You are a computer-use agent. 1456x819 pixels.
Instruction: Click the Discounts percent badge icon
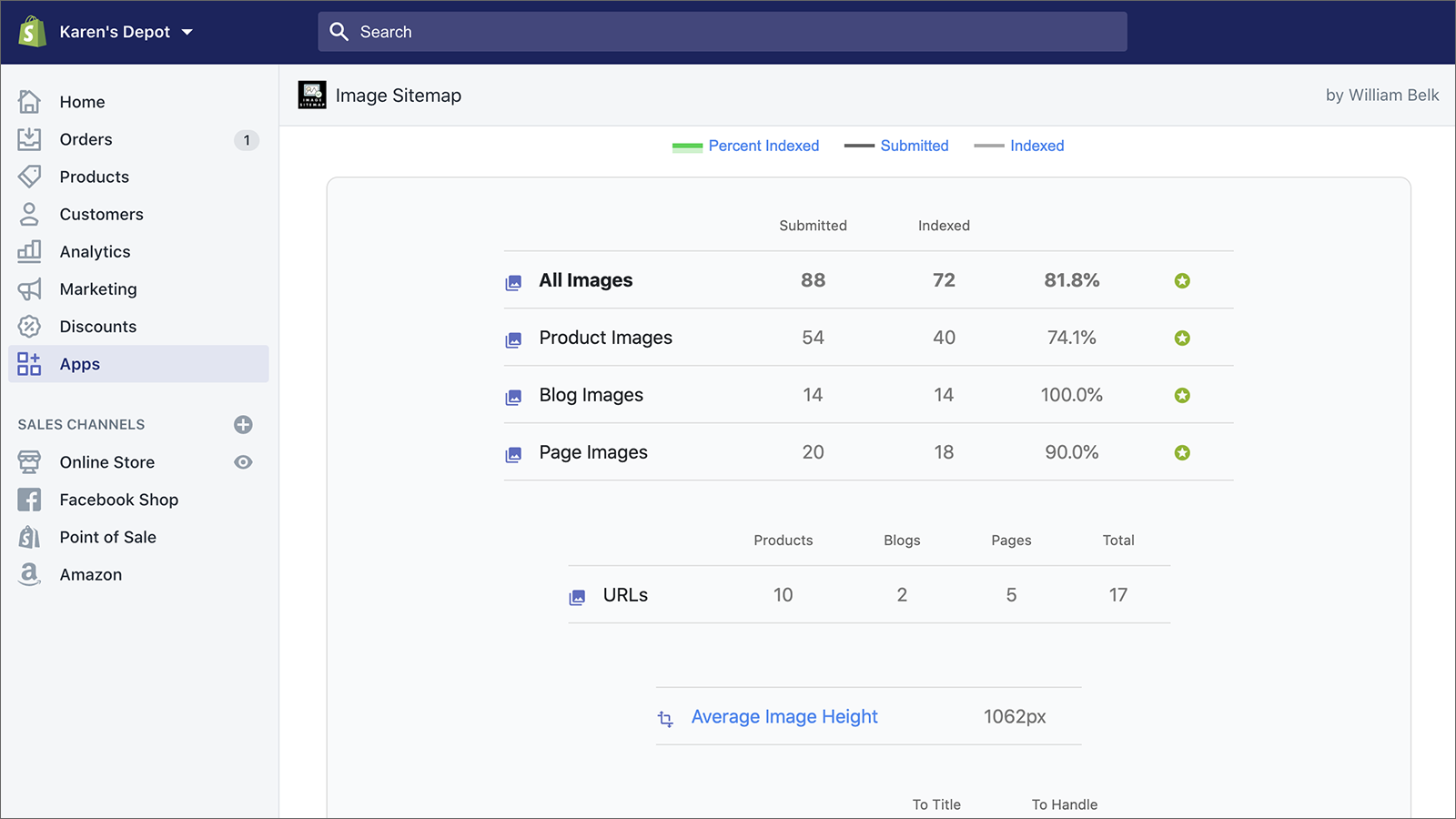click(x=29, y=327)
